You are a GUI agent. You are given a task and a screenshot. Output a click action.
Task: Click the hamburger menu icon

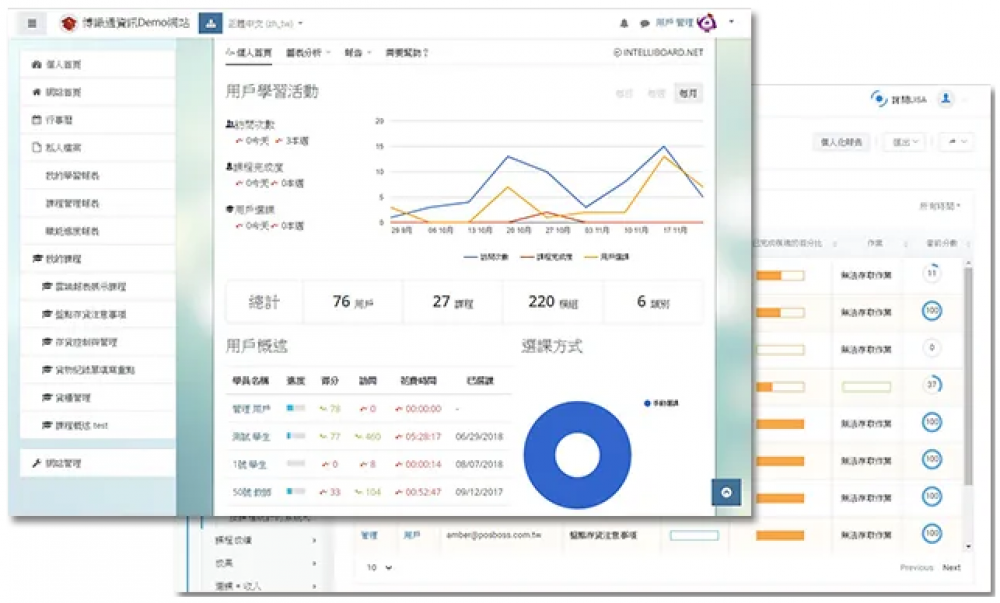(x=32, y=23)
